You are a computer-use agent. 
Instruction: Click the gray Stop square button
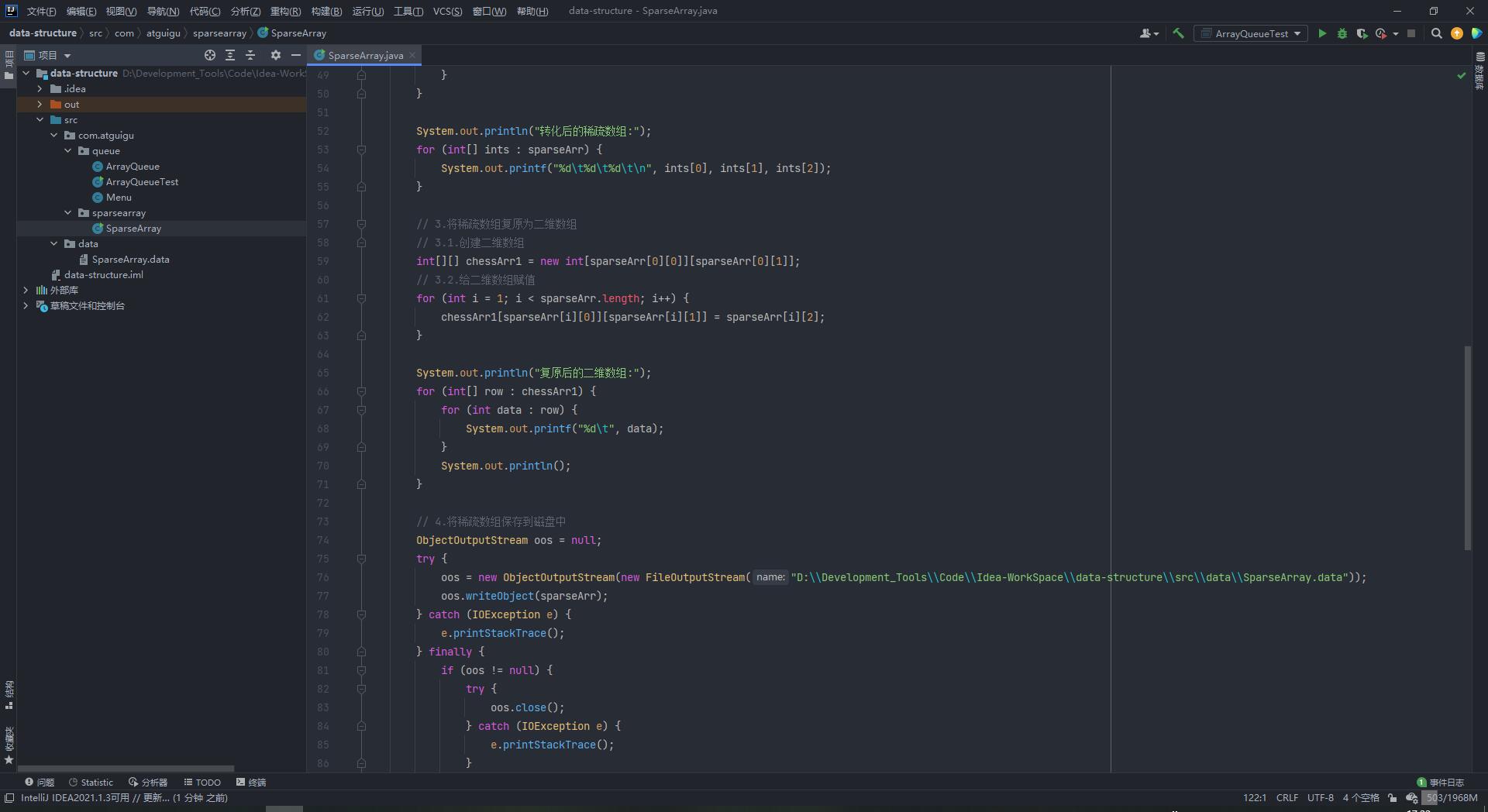[1411, 33]
